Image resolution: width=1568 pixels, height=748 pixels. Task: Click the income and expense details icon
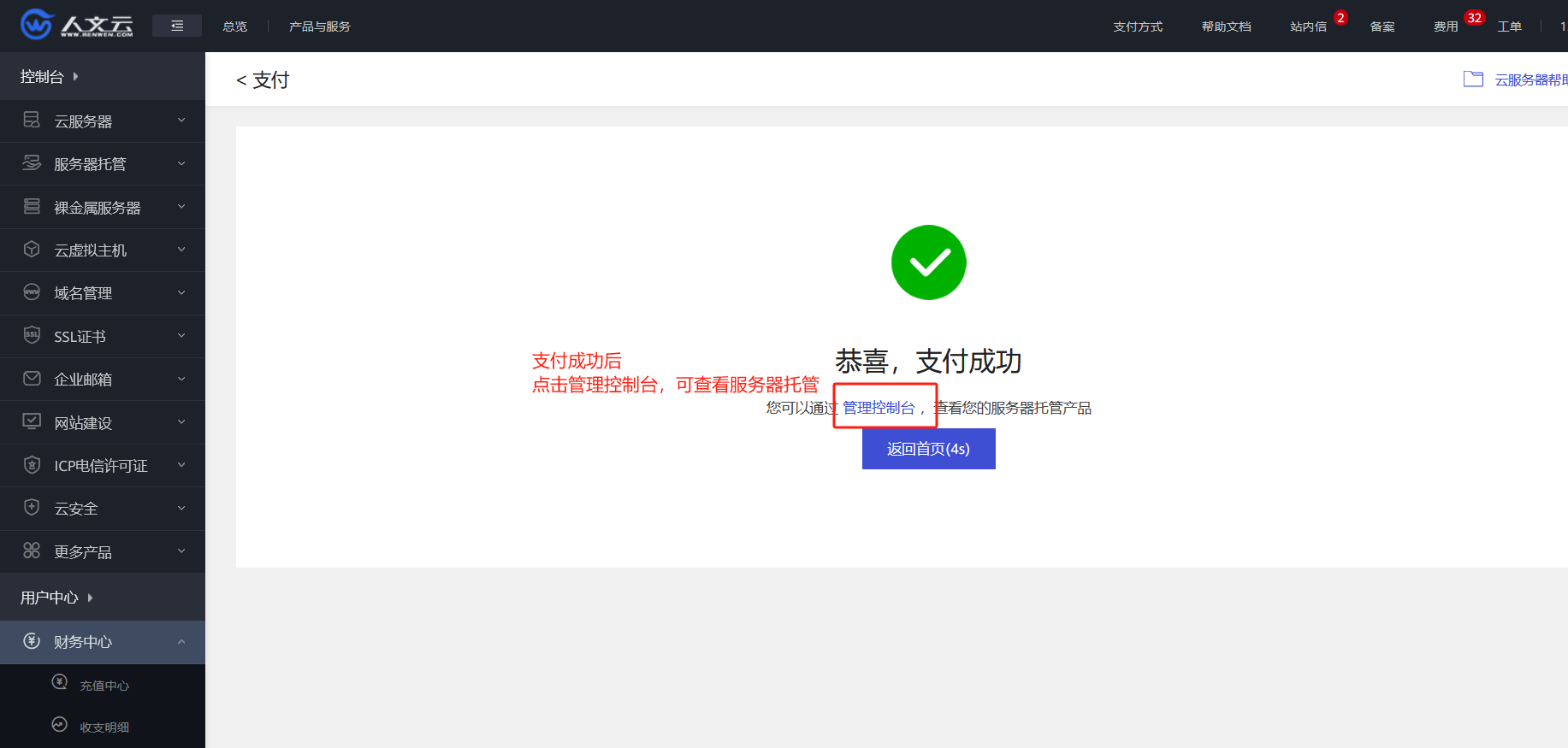point(59,724)
